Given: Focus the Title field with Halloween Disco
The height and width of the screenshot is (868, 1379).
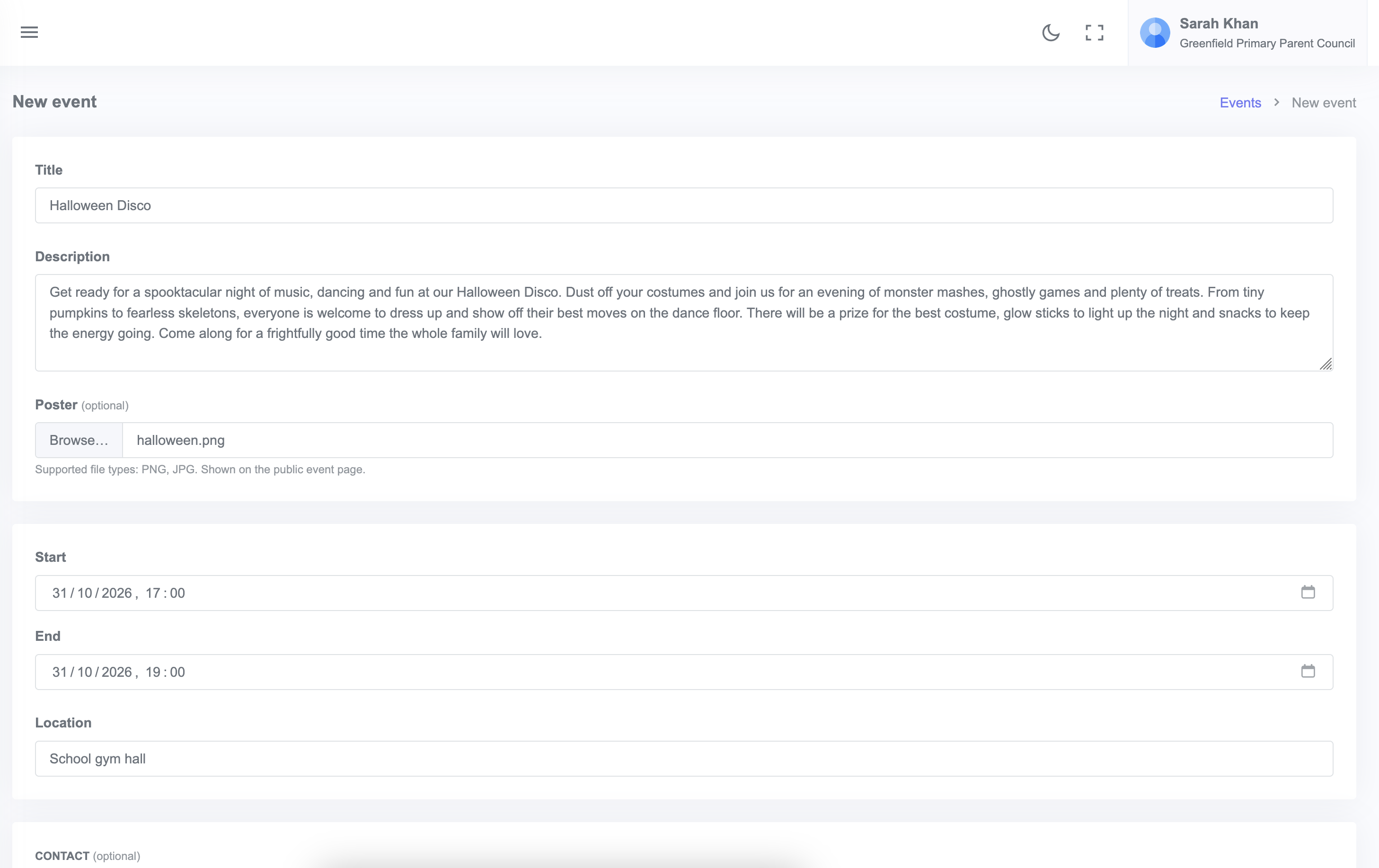Looking at the screenshot, I should coord(684,205).
